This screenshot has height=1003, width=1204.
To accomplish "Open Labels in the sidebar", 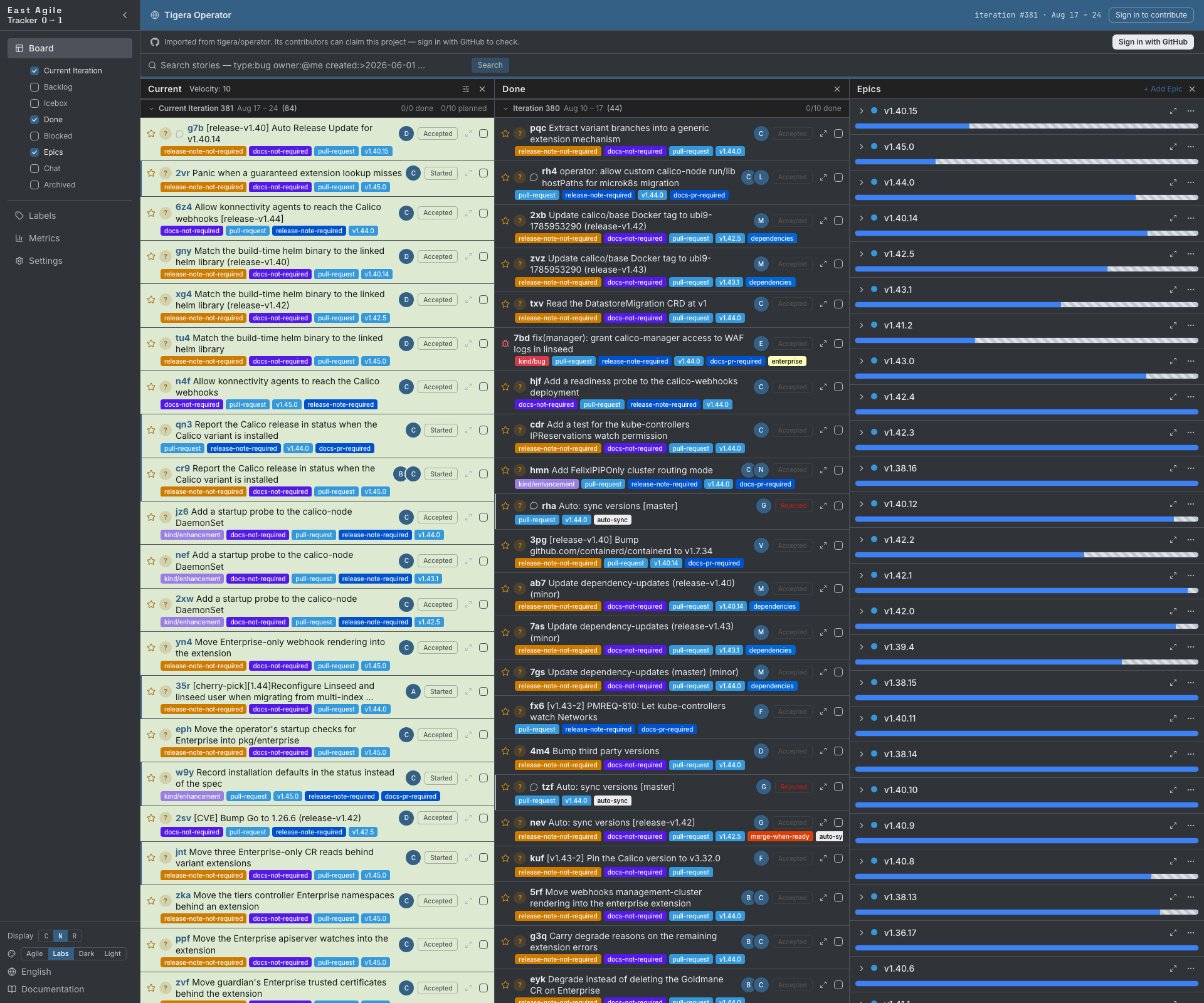I will (x=70, y=216).
